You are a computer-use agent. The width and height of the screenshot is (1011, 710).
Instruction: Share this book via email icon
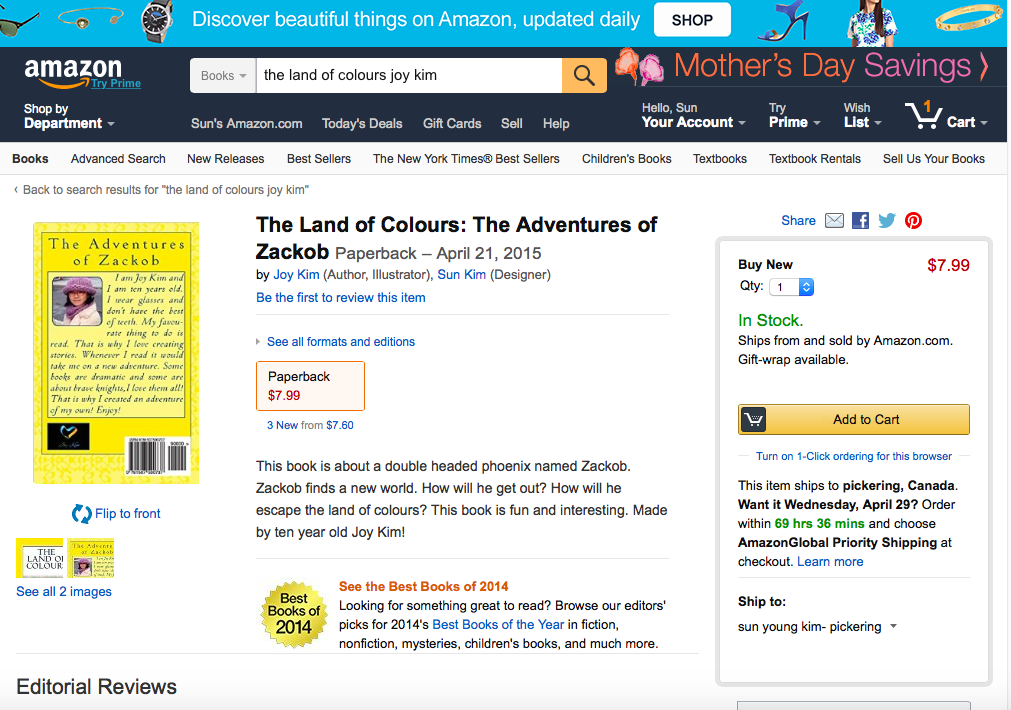[x=834, y=221]
